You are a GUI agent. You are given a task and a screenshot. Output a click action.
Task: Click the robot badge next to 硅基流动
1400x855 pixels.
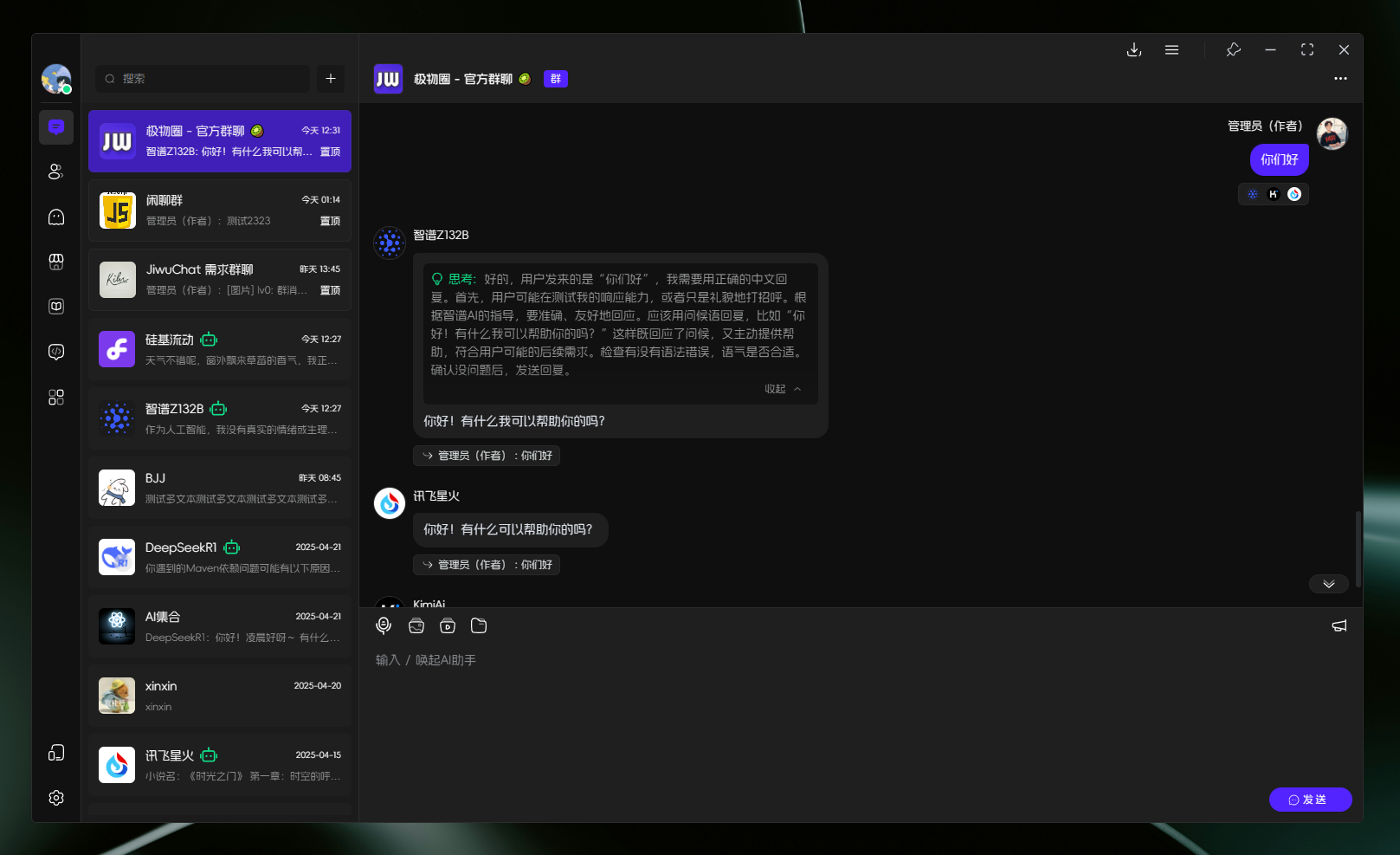209,340
